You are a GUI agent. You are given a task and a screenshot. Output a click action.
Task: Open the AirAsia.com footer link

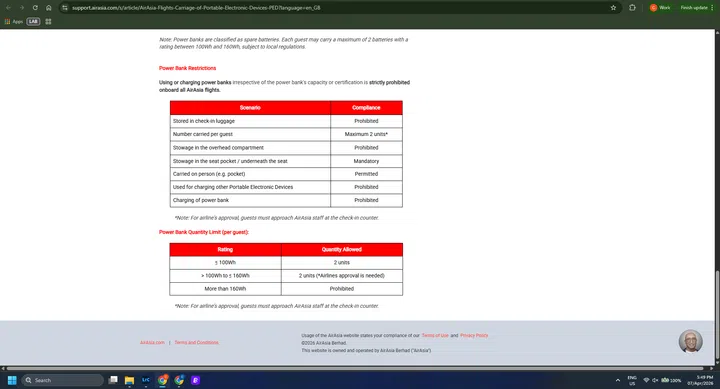coord(152,343)
